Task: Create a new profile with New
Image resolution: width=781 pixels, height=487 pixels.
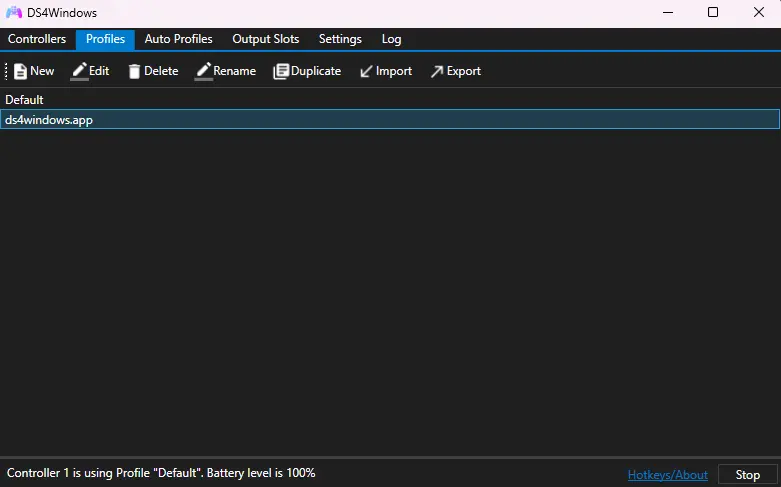Action: click(x=34, y=71)
